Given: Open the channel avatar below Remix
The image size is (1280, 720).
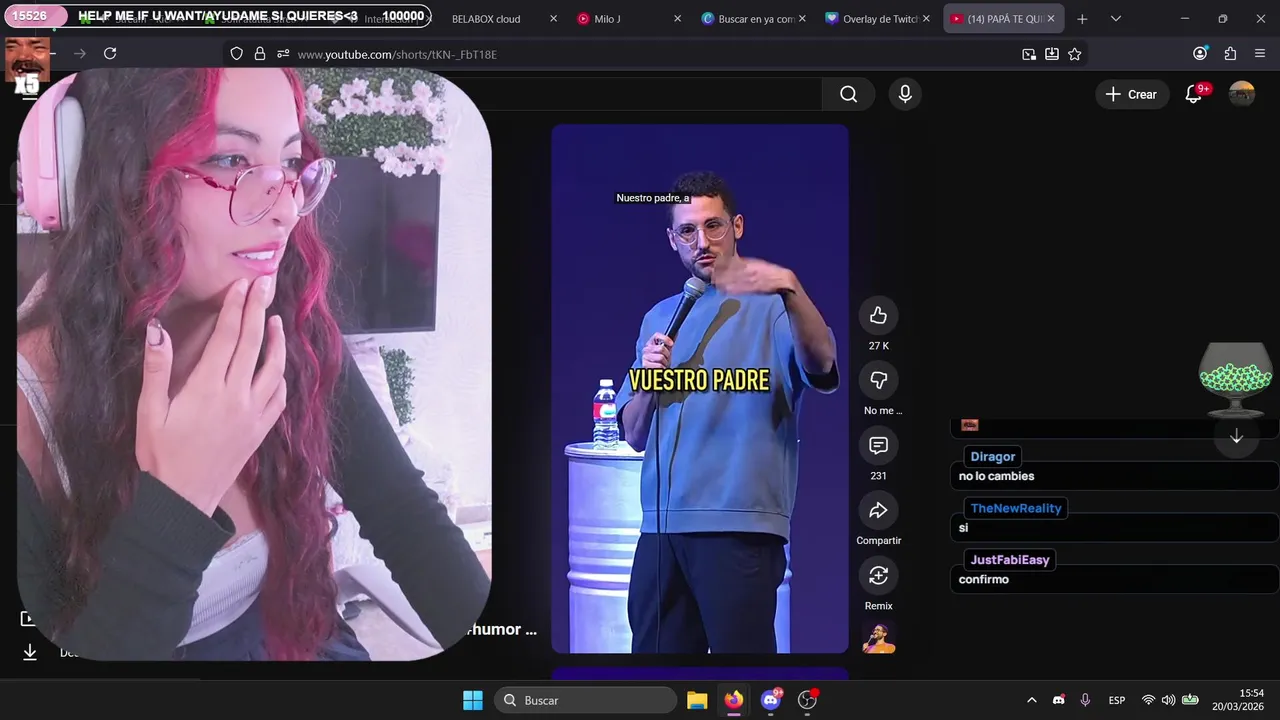Looking at the screenshot, I should pos(879,637).
